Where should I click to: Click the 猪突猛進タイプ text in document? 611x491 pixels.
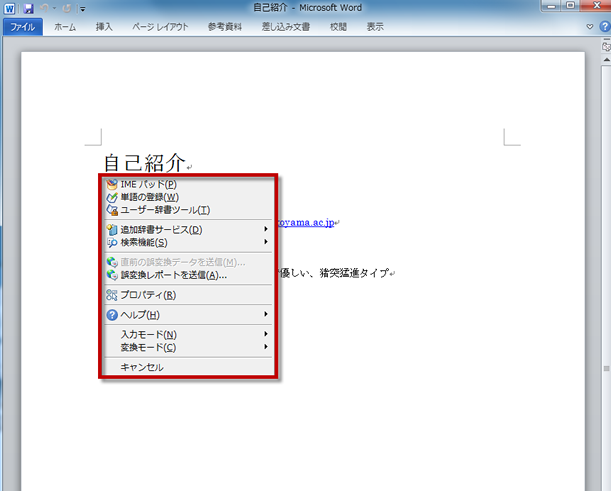[x=354, y=273]
